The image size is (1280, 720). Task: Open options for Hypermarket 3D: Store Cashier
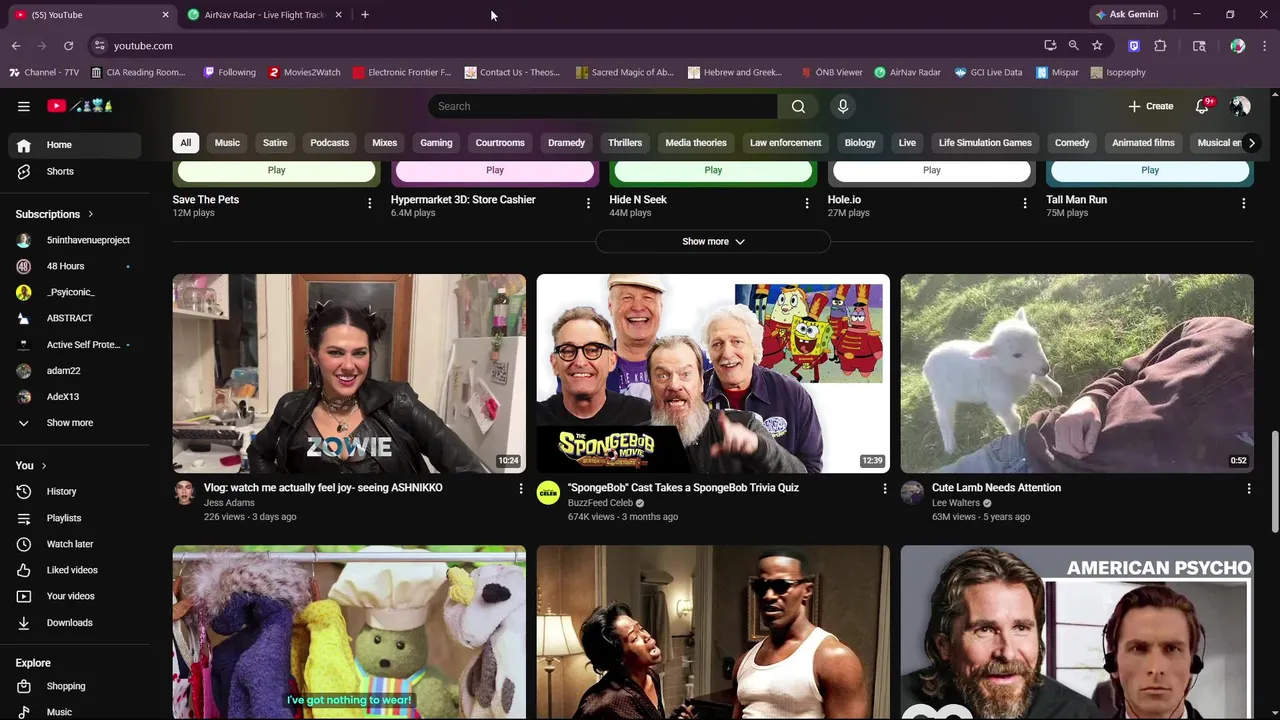(x=588, y=203)
